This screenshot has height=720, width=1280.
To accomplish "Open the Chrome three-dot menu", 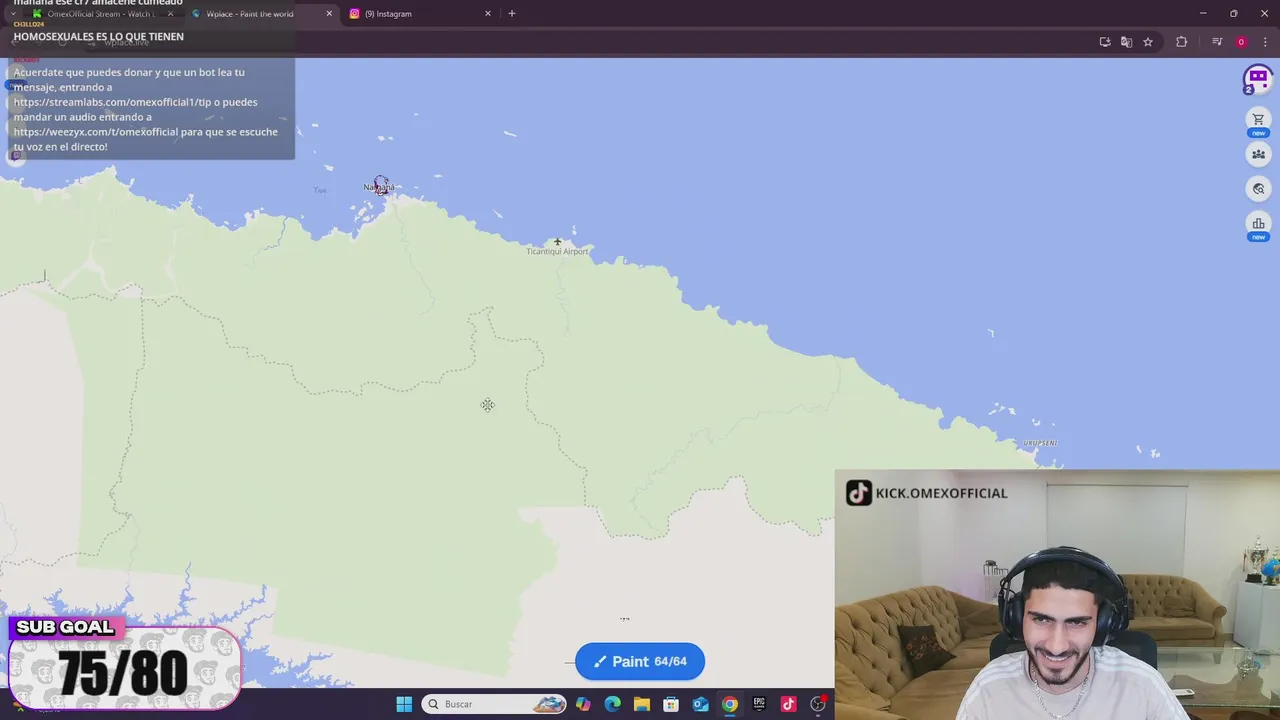I will pos(1265,42).
